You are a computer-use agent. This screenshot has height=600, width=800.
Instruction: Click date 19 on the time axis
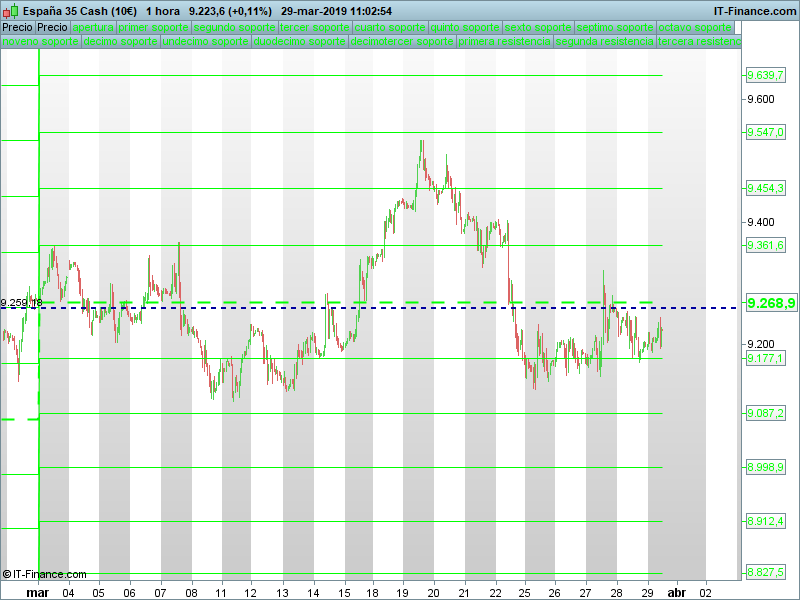403,593
